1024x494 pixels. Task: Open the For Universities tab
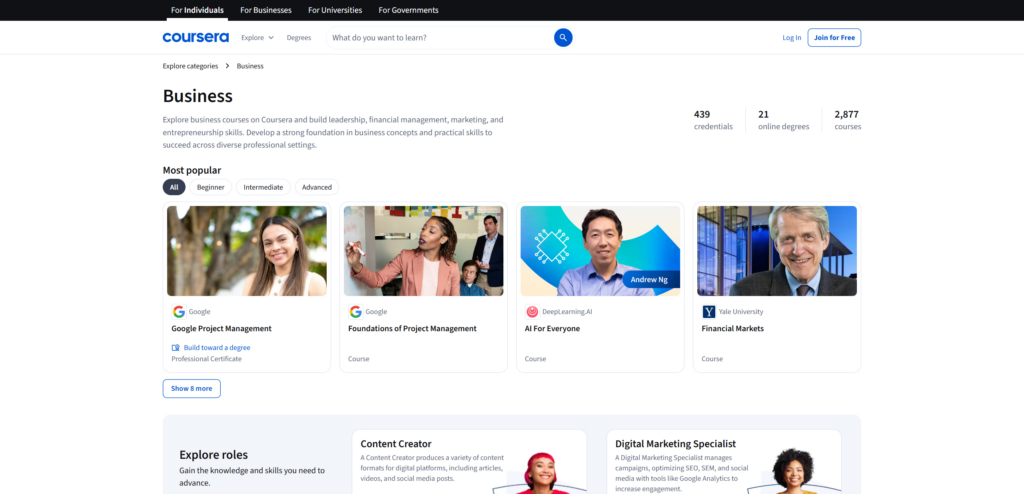pos(335,10)
